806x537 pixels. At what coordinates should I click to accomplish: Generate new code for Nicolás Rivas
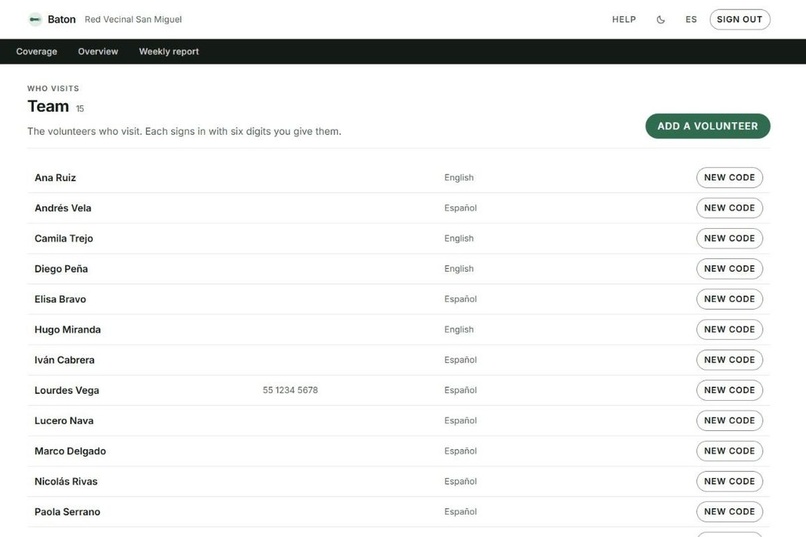pos(729,480)
